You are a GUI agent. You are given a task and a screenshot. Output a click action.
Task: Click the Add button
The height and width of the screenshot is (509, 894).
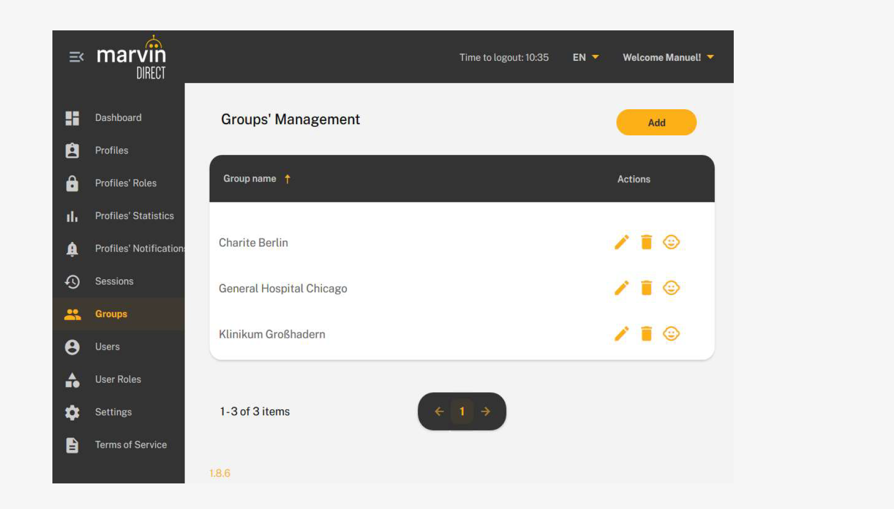point(656,123)
